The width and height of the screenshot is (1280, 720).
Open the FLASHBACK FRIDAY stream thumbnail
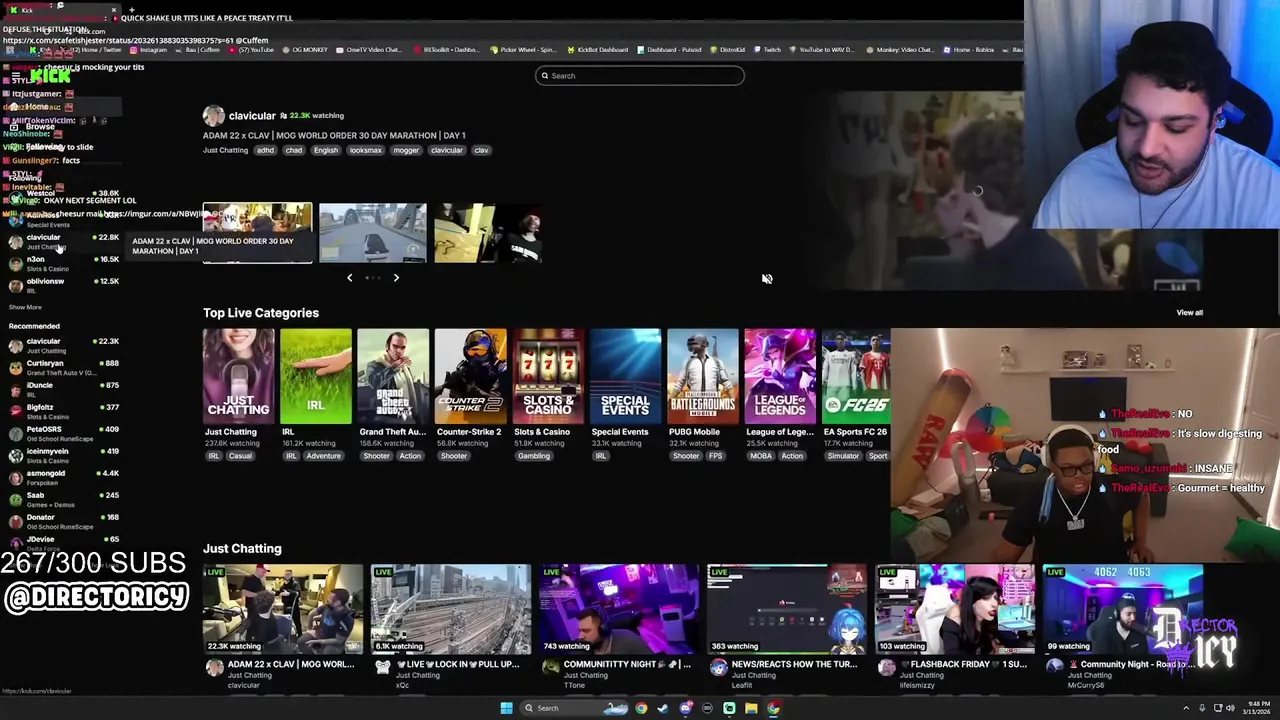click(x=955, y=609)
